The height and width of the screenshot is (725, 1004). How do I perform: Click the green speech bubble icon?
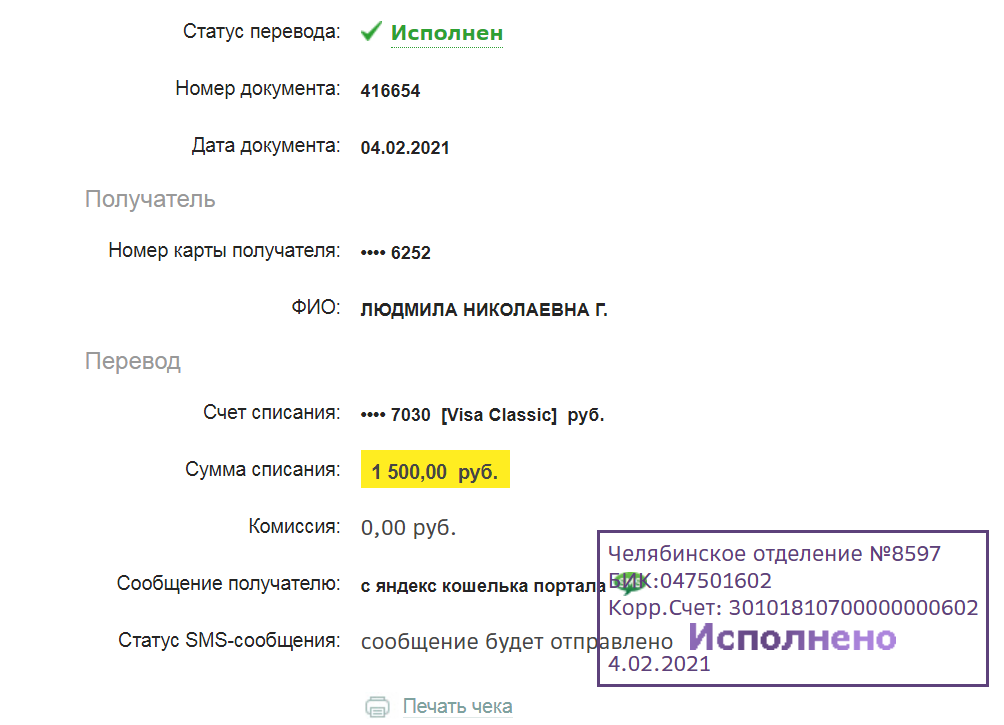[629, 582]
